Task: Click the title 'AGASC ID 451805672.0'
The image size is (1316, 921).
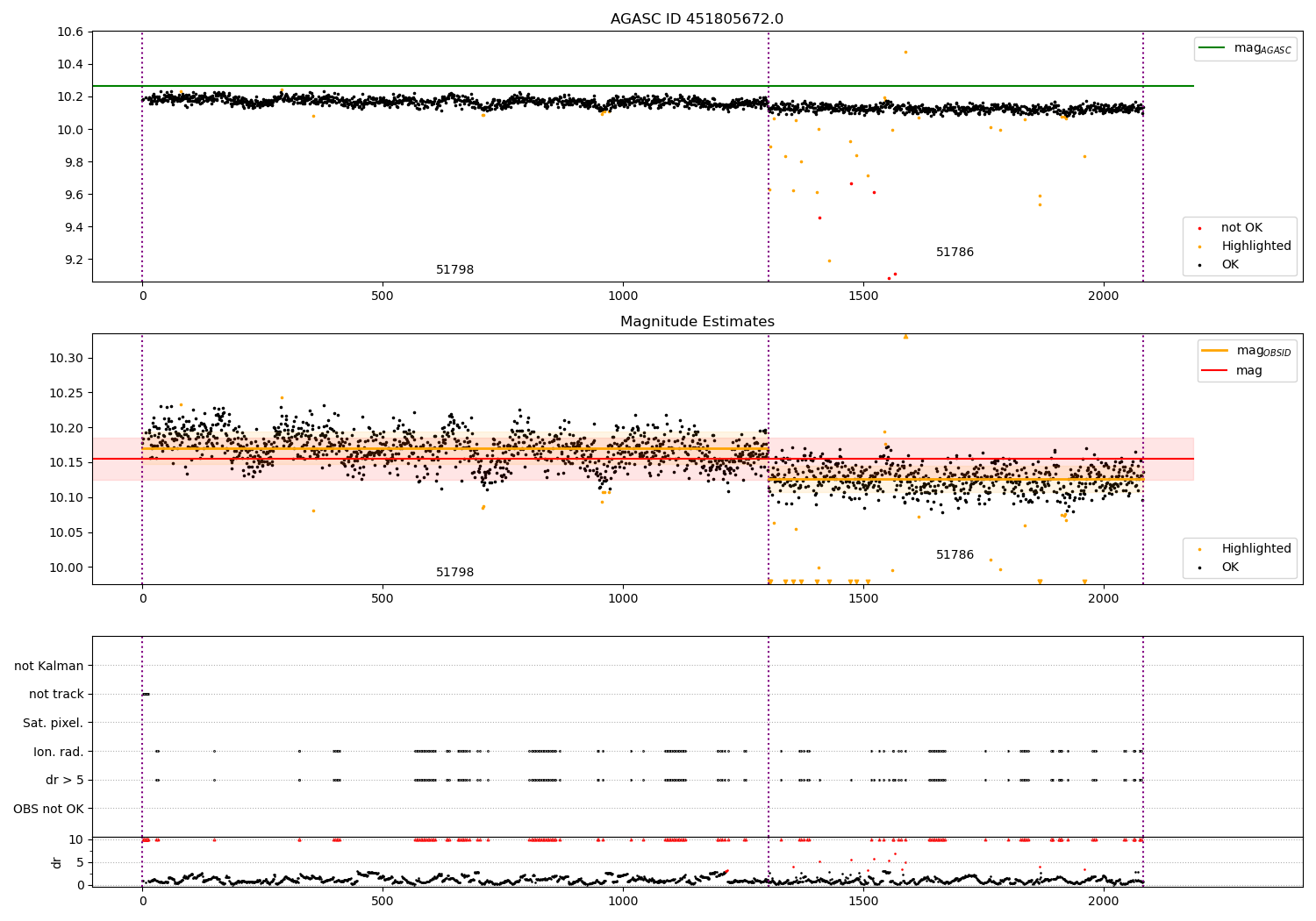Action: click(697, 19)
